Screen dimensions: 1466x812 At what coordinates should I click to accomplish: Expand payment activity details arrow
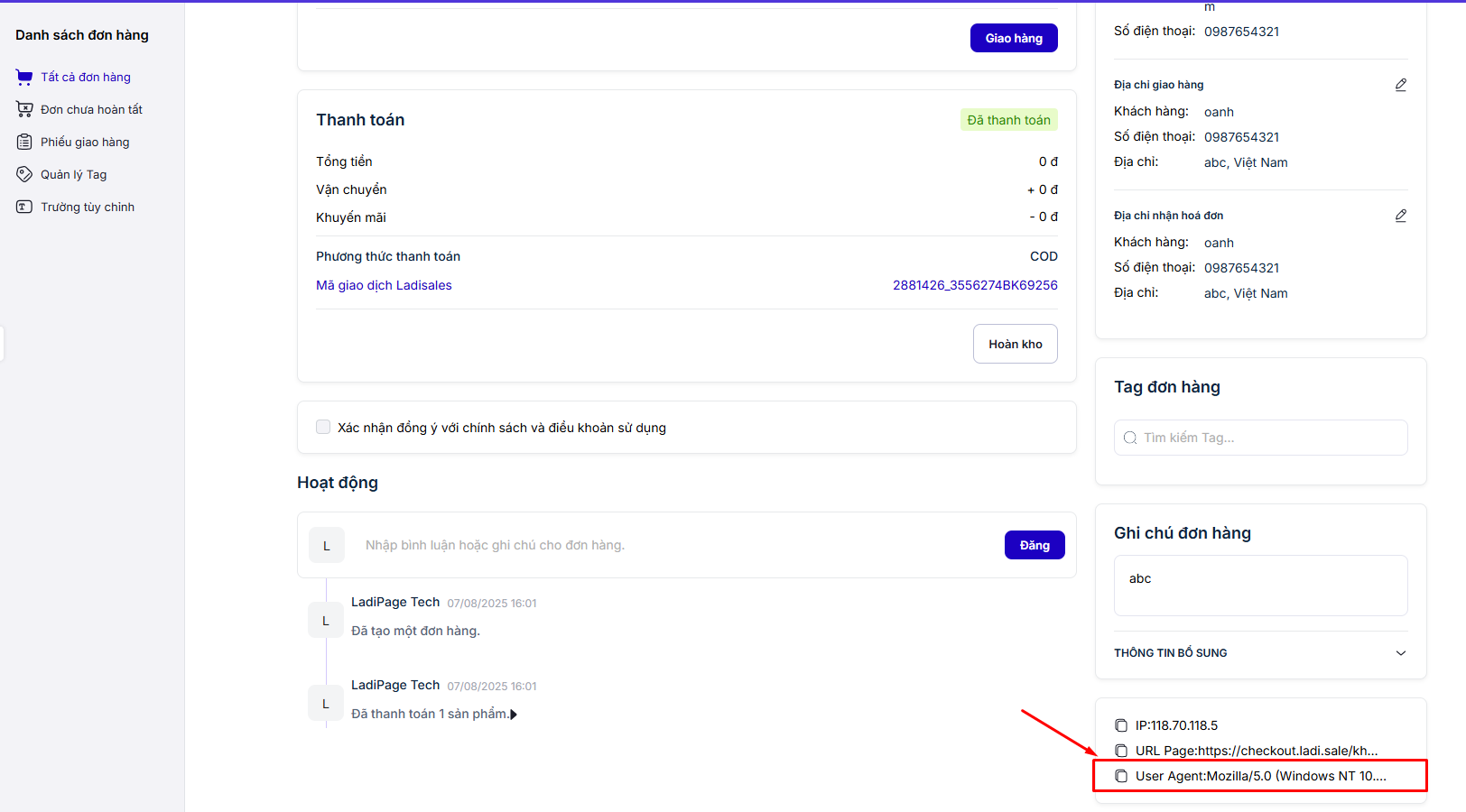(514, 715)
